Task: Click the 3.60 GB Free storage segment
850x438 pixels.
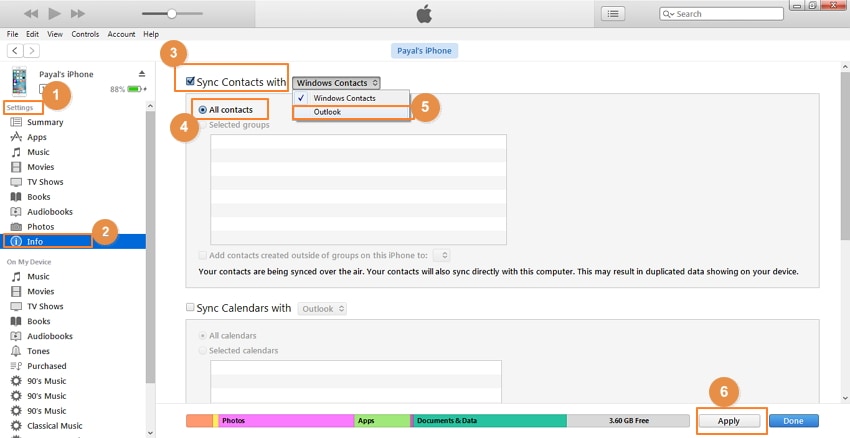Action: [628, 421]
